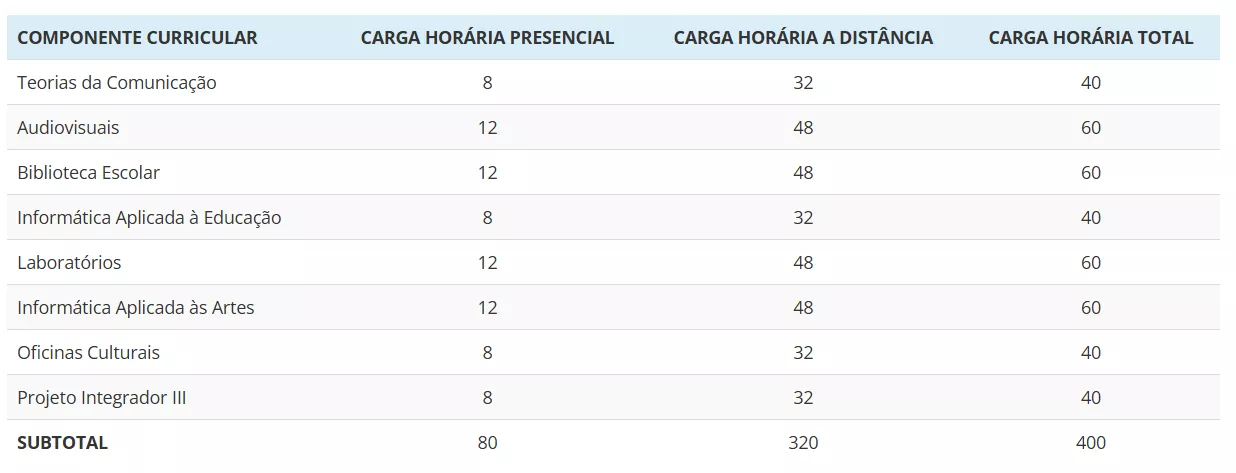
Task: Click the CARGA HORÁRIA TOTAL header
Action: point(1090,38)
